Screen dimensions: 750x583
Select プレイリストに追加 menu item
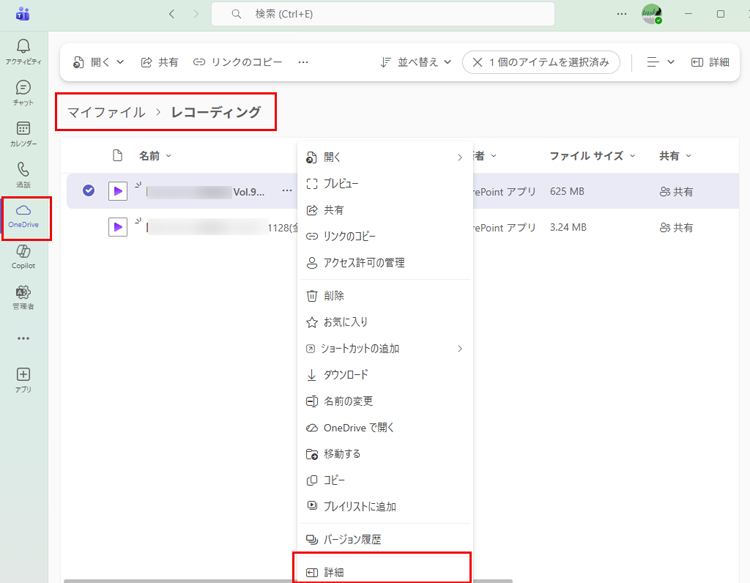385,506
